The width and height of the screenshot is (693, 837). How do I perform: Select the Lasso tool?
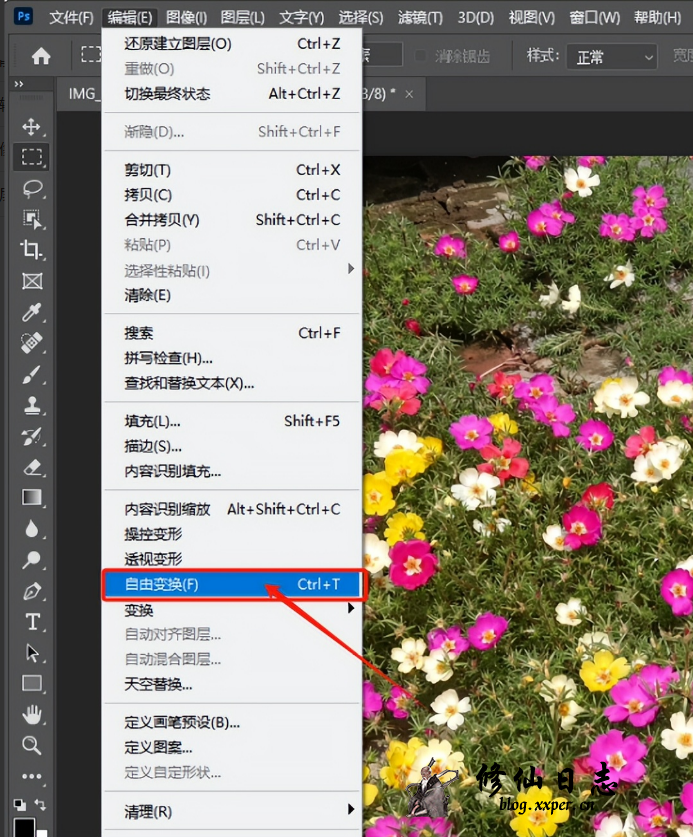click(x=32, y=188)
